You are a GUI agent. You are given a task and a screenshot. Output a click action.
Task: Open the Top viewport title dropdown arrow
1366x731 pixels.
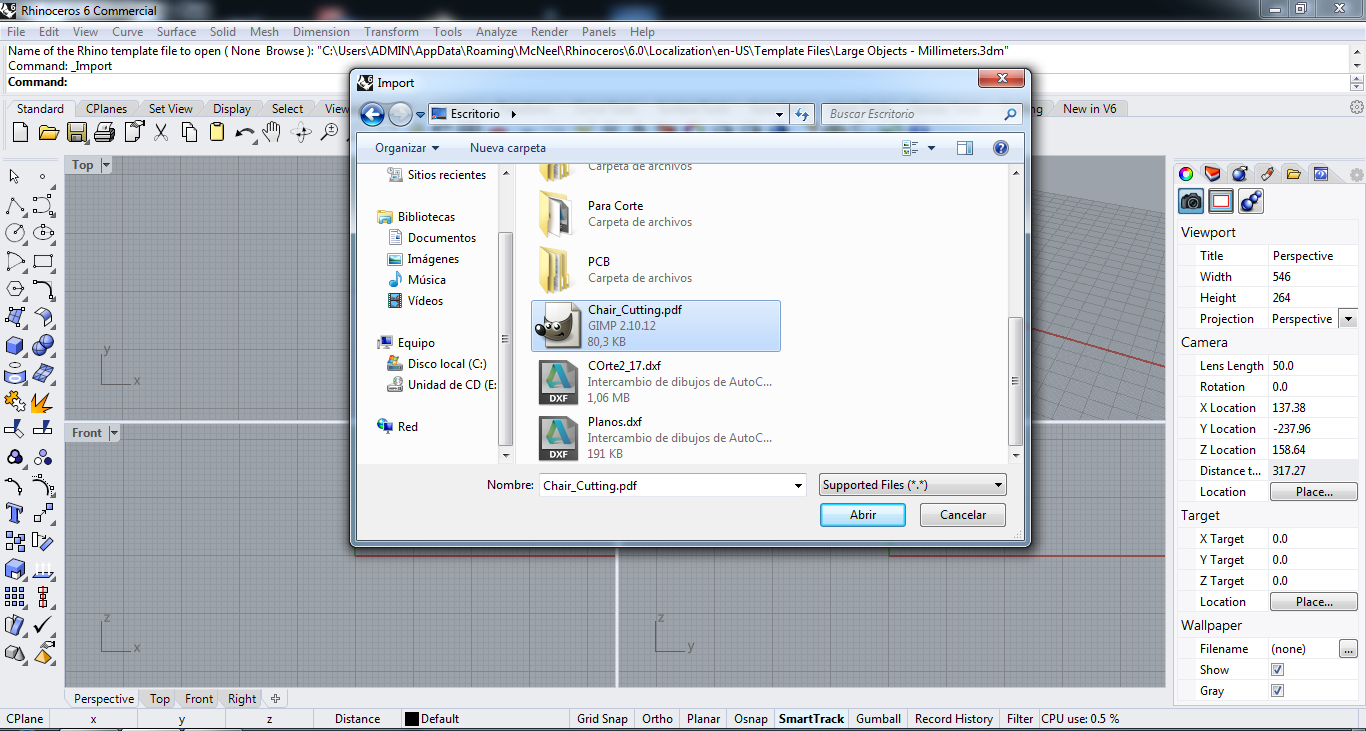(x=105, y=165)
